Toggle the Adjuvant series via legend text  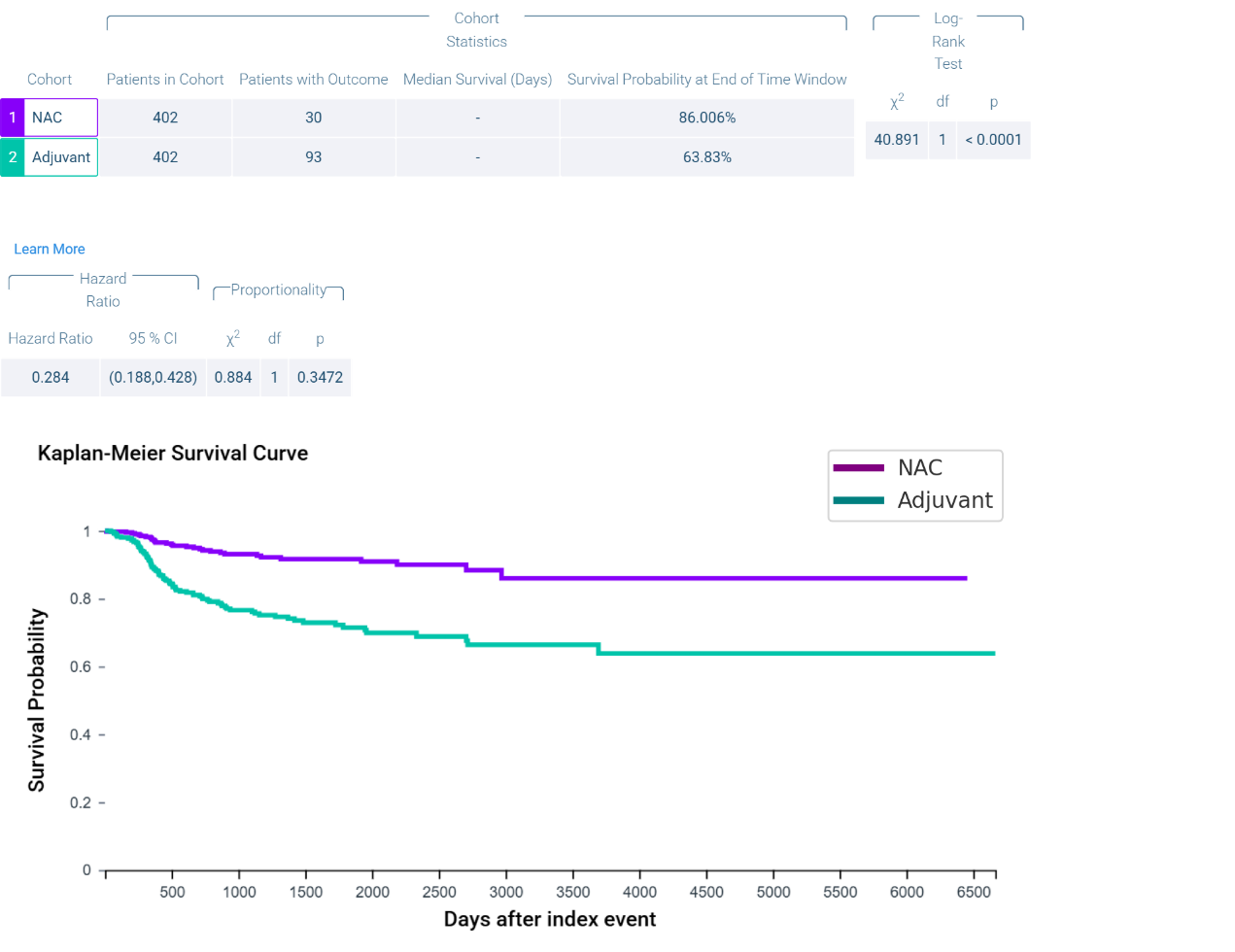944,500
